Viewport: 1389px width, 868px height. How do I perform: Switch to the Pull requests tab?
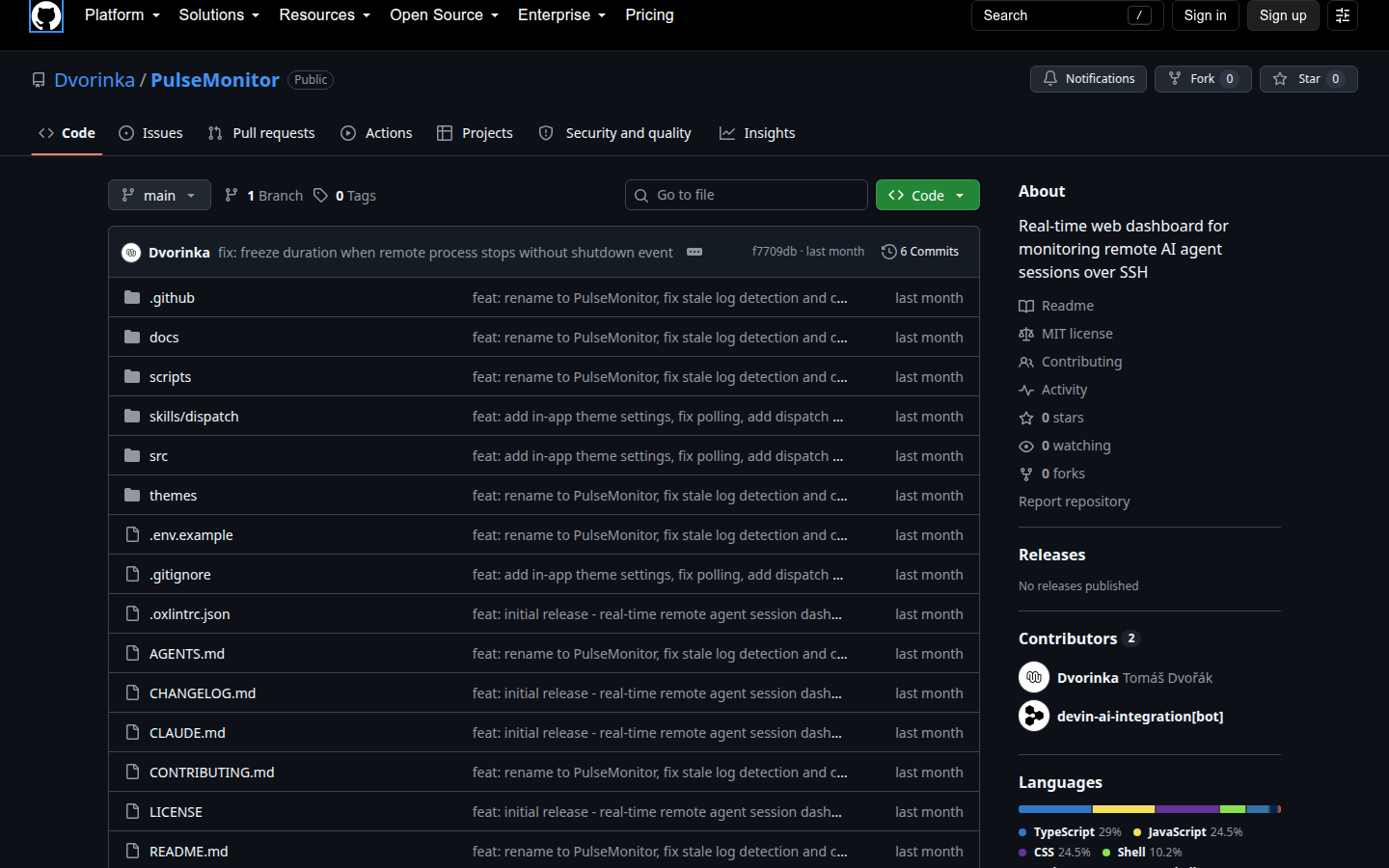pos(261,133)
